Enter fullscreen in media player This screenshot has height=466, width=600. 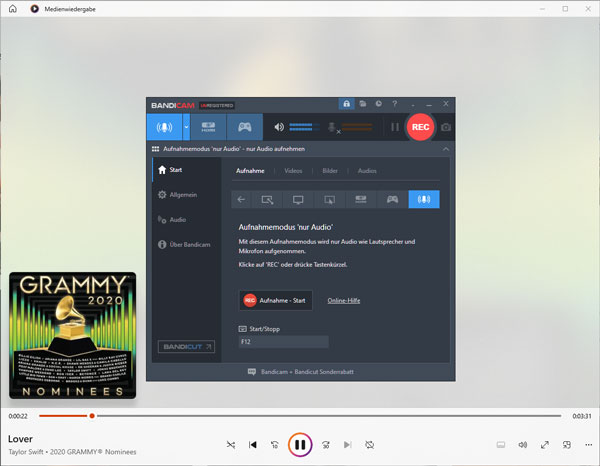coord(545,445)
